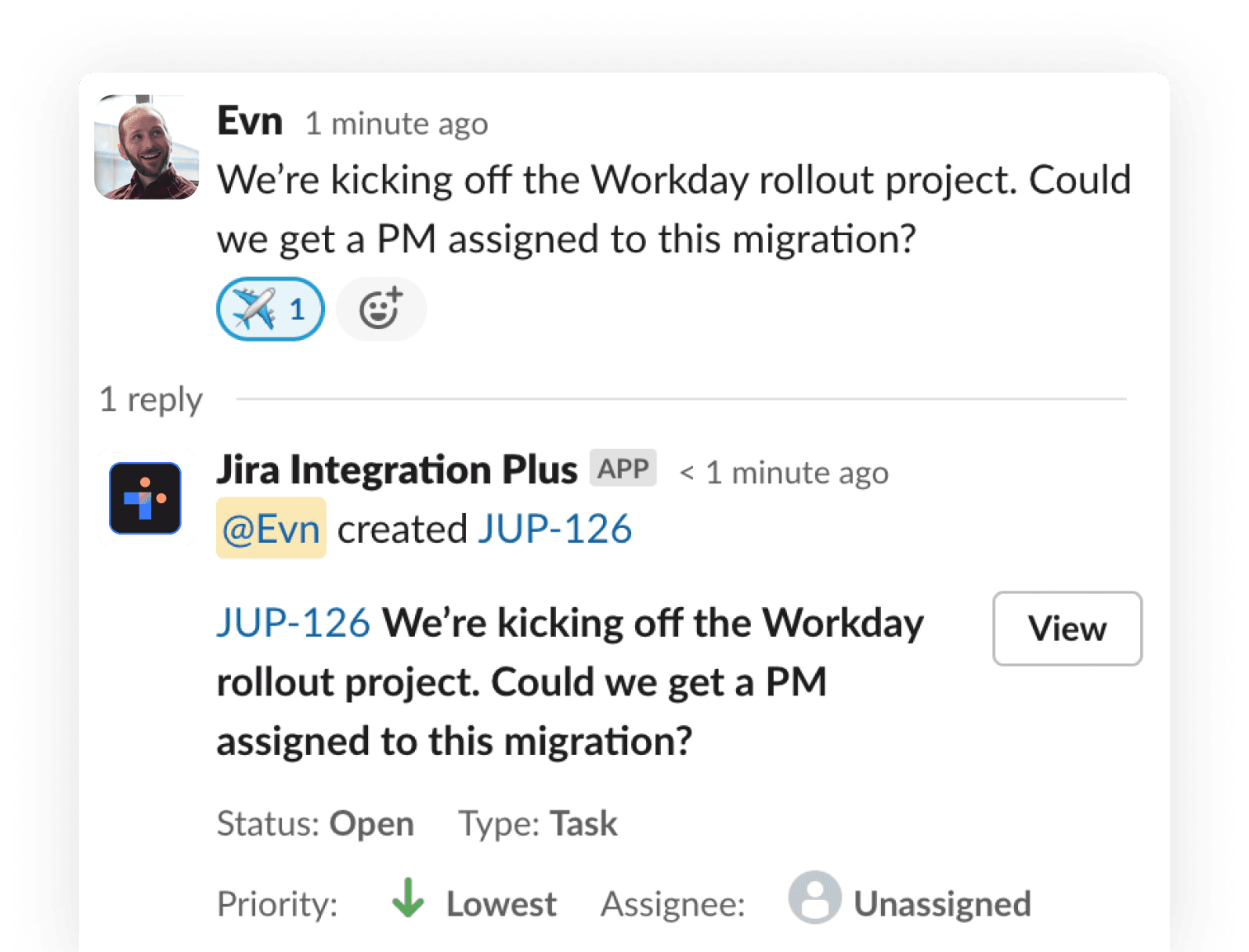The image size is (1249, 952).
Task: Click the APP badge next to Jira Integration Plus
Action: point(623,469)
